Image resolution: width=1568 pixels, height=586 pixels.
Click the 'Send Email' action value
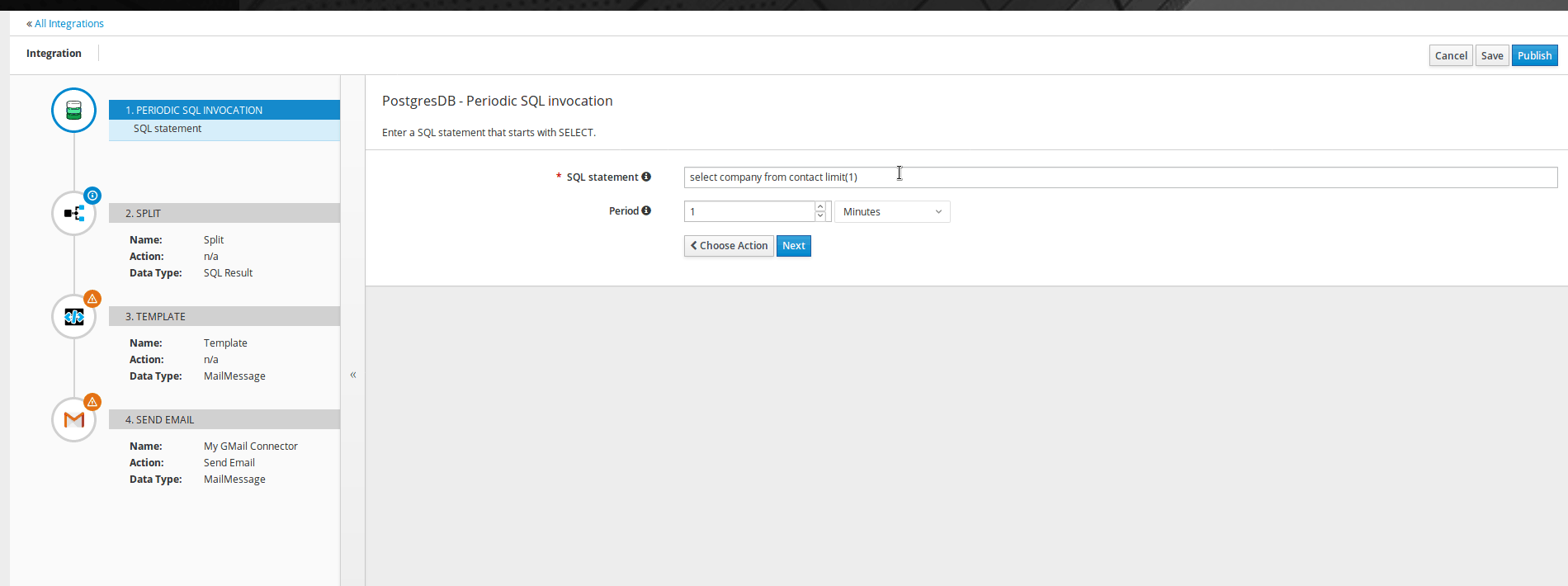[x=229, y=463]
